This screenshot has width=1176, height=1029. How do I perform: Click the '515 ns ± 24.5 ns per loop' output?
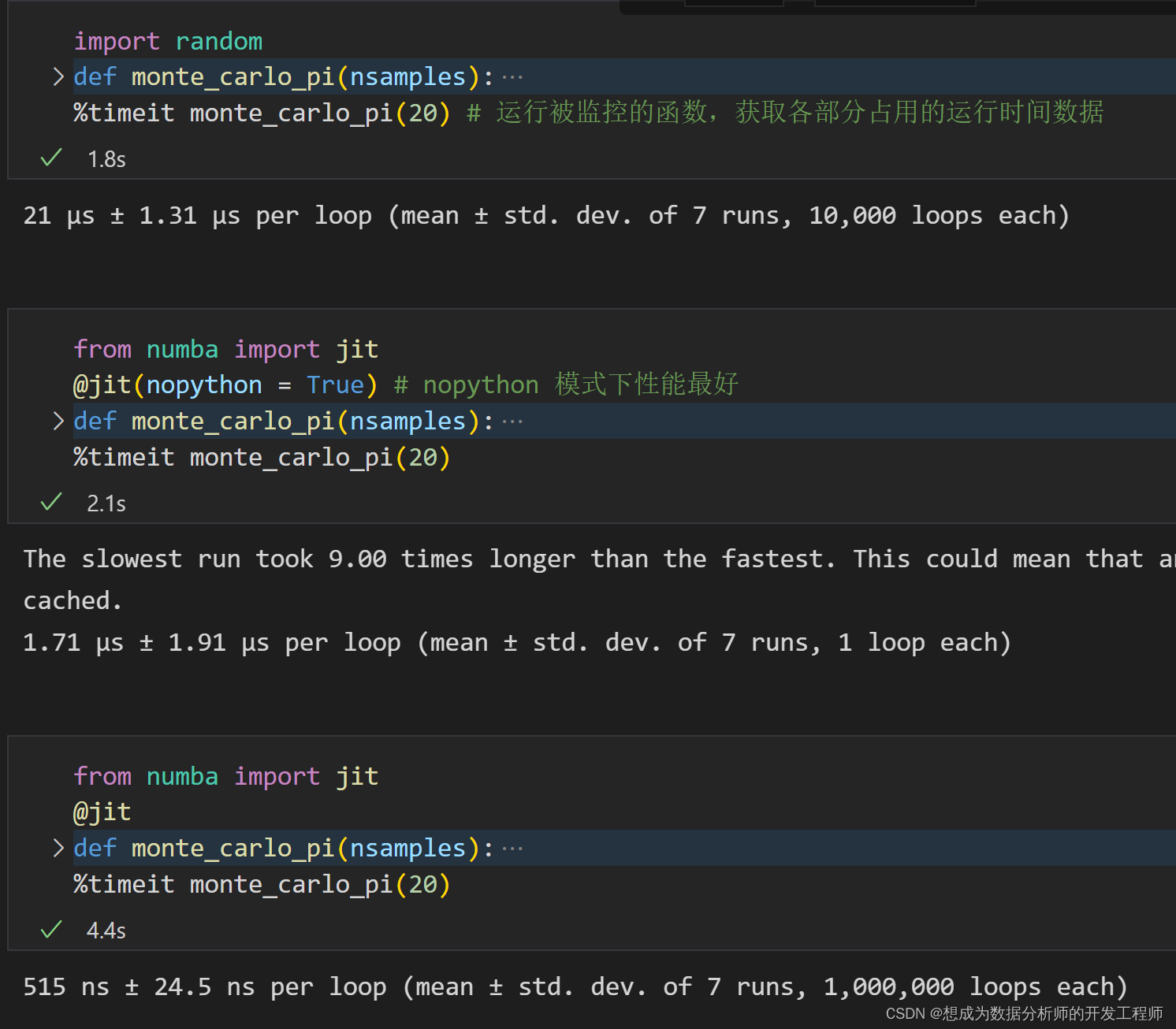tap(575, 986)
